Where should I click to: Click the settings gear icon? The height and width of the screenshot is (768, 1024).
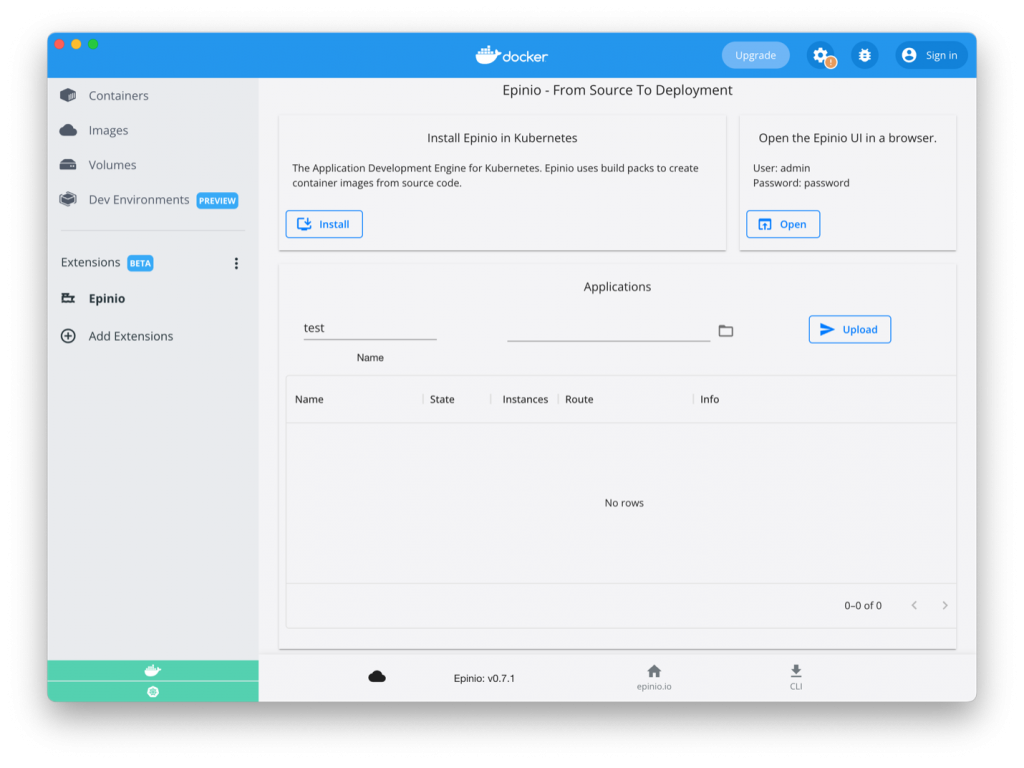[820, 55]
